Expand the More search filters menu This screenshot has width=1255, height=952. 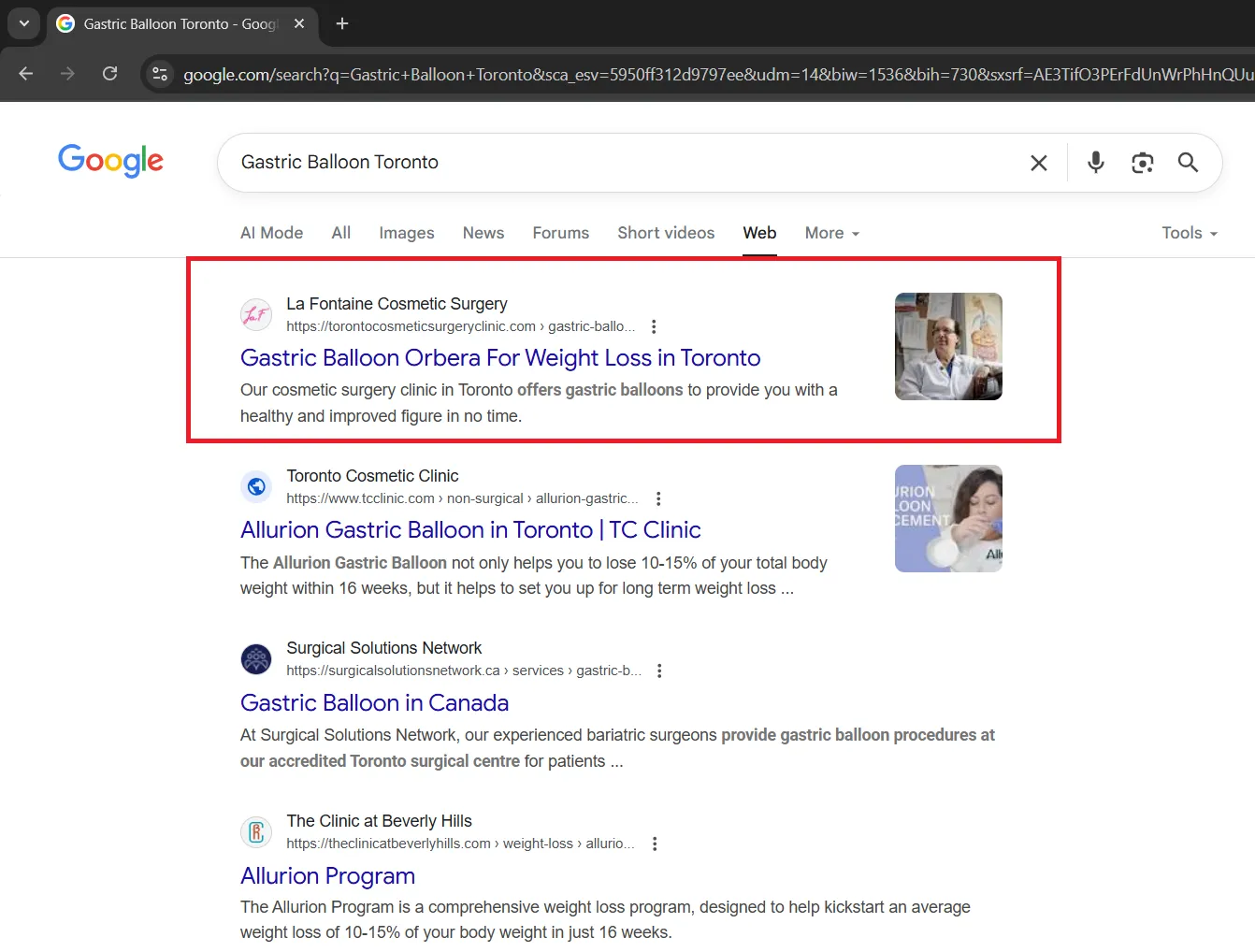click(x=831, y=233)
